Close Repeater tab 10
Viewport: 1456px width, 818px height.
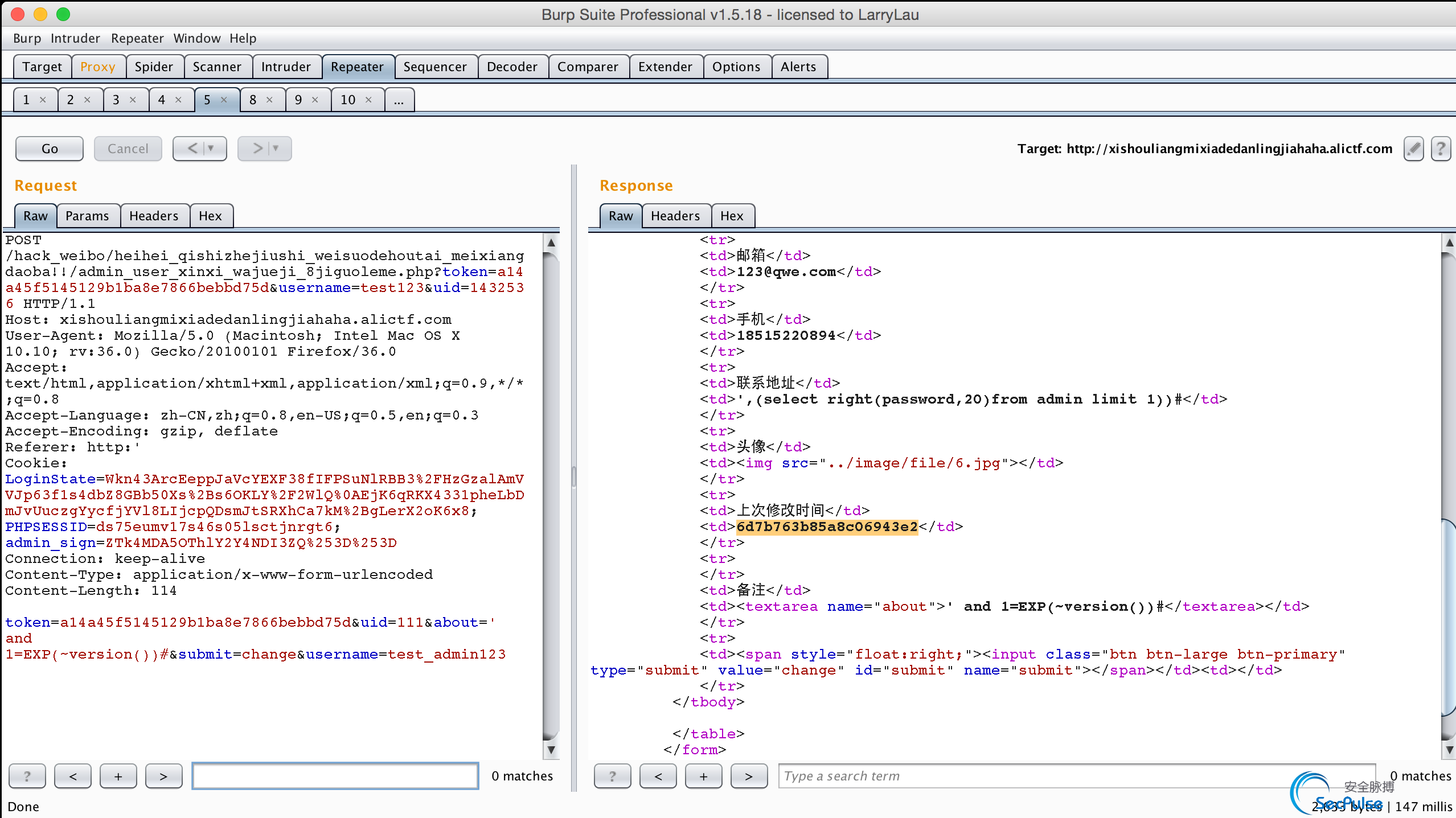tap(368, 100)
